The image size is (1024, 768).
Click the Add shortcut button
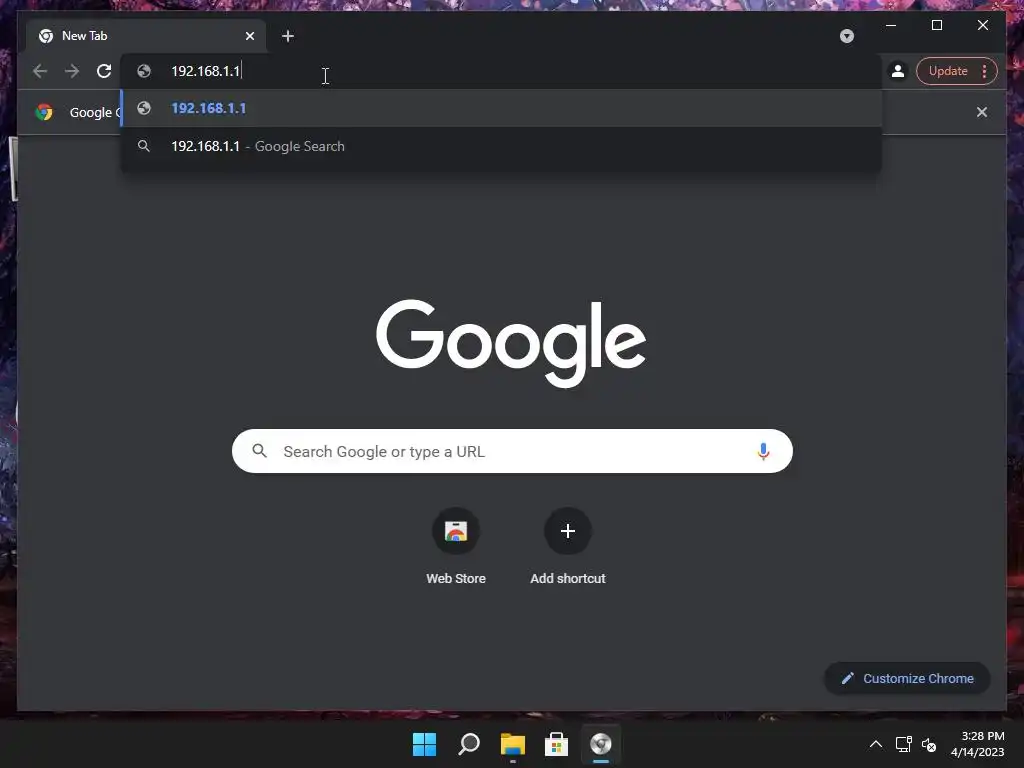(x=568, y=547)
